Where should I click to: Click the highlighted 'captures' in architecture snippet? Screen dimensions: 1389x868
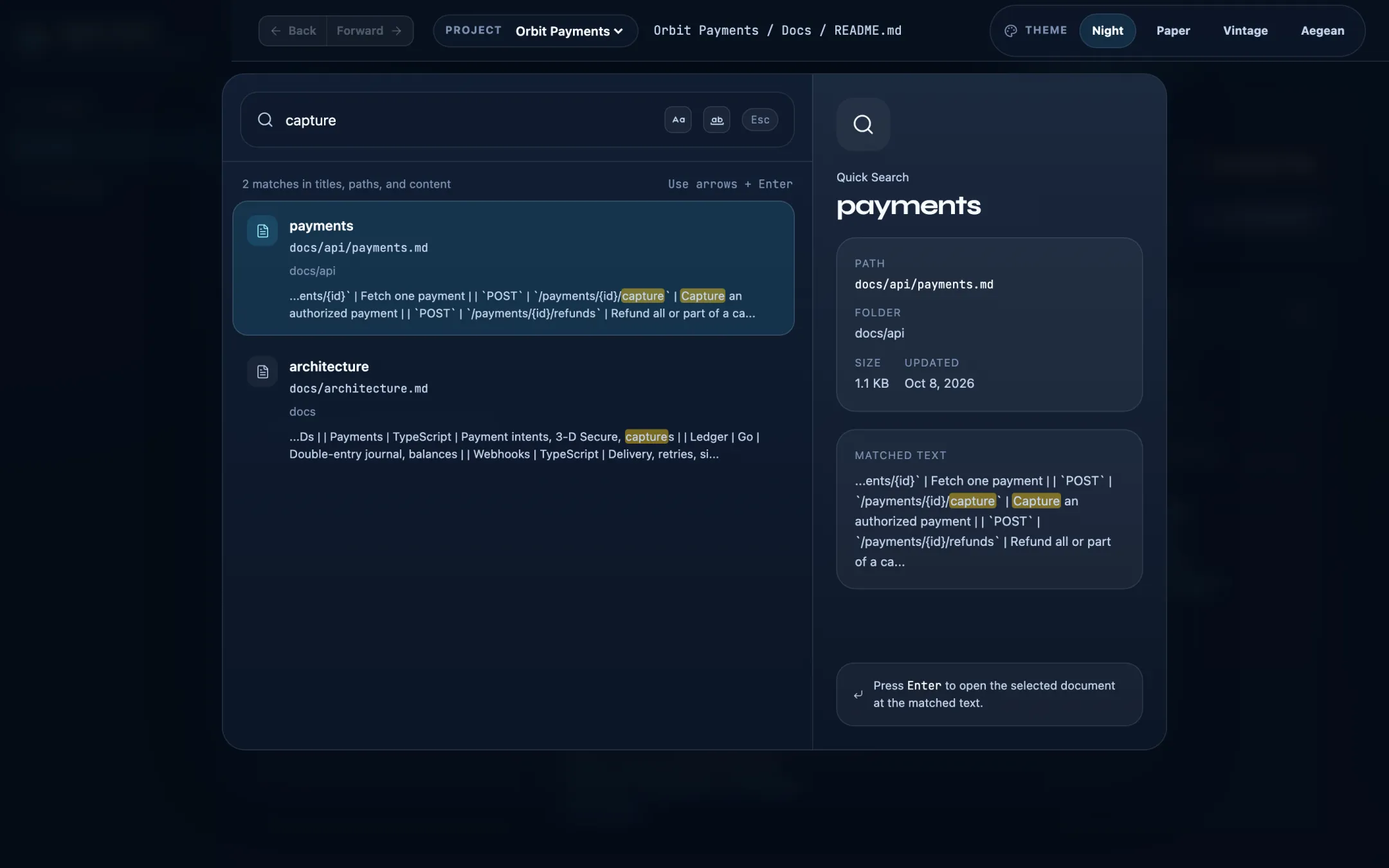click(x=649, y=437)
